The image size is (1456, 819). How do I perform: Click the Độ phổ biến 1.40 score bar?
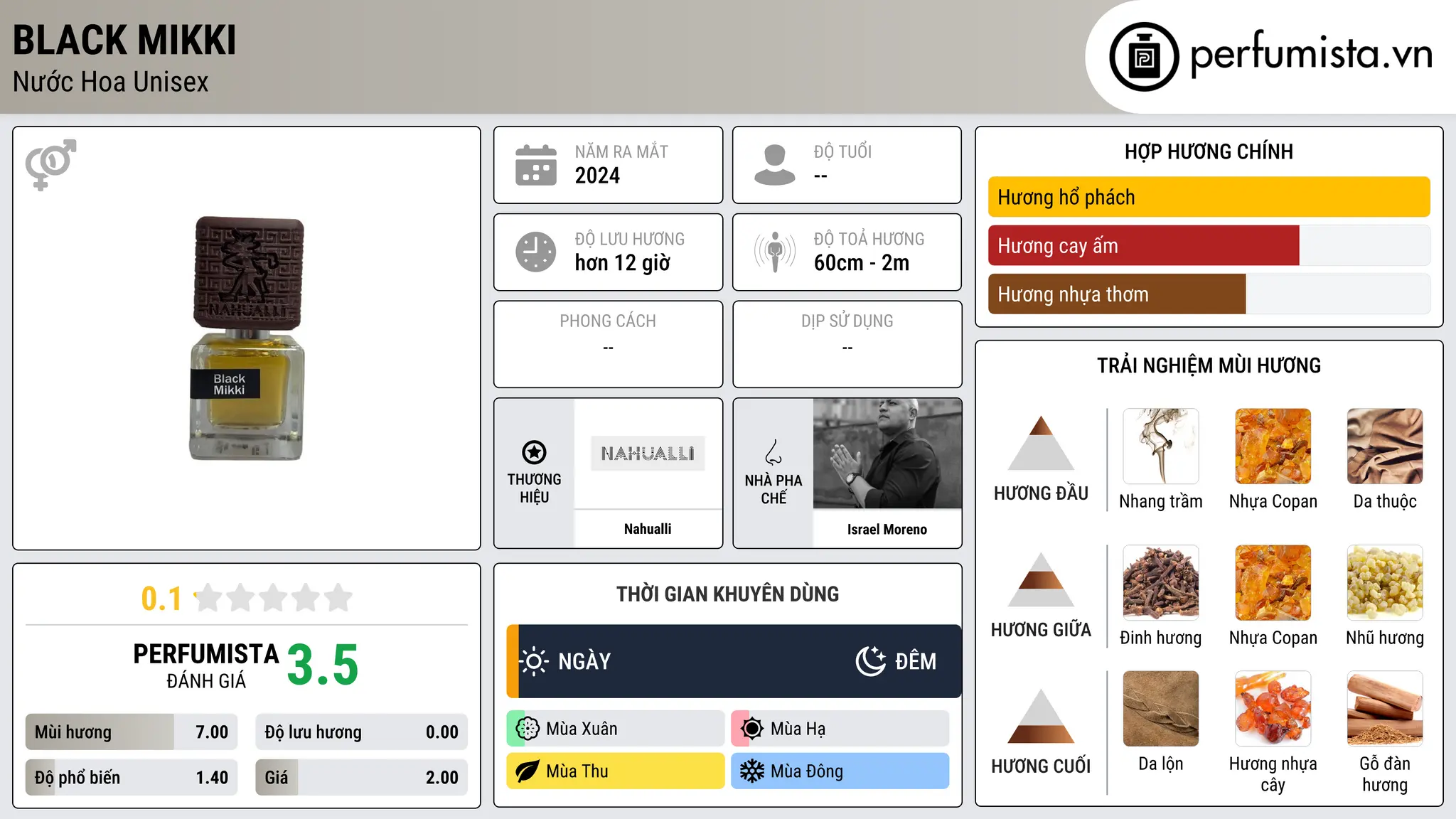[132, 777]
